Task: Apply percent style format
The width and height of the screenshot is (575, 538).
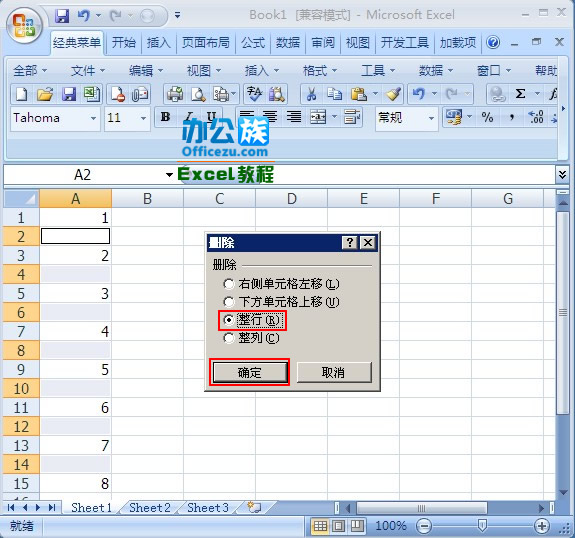Action: tap(487, 117)
